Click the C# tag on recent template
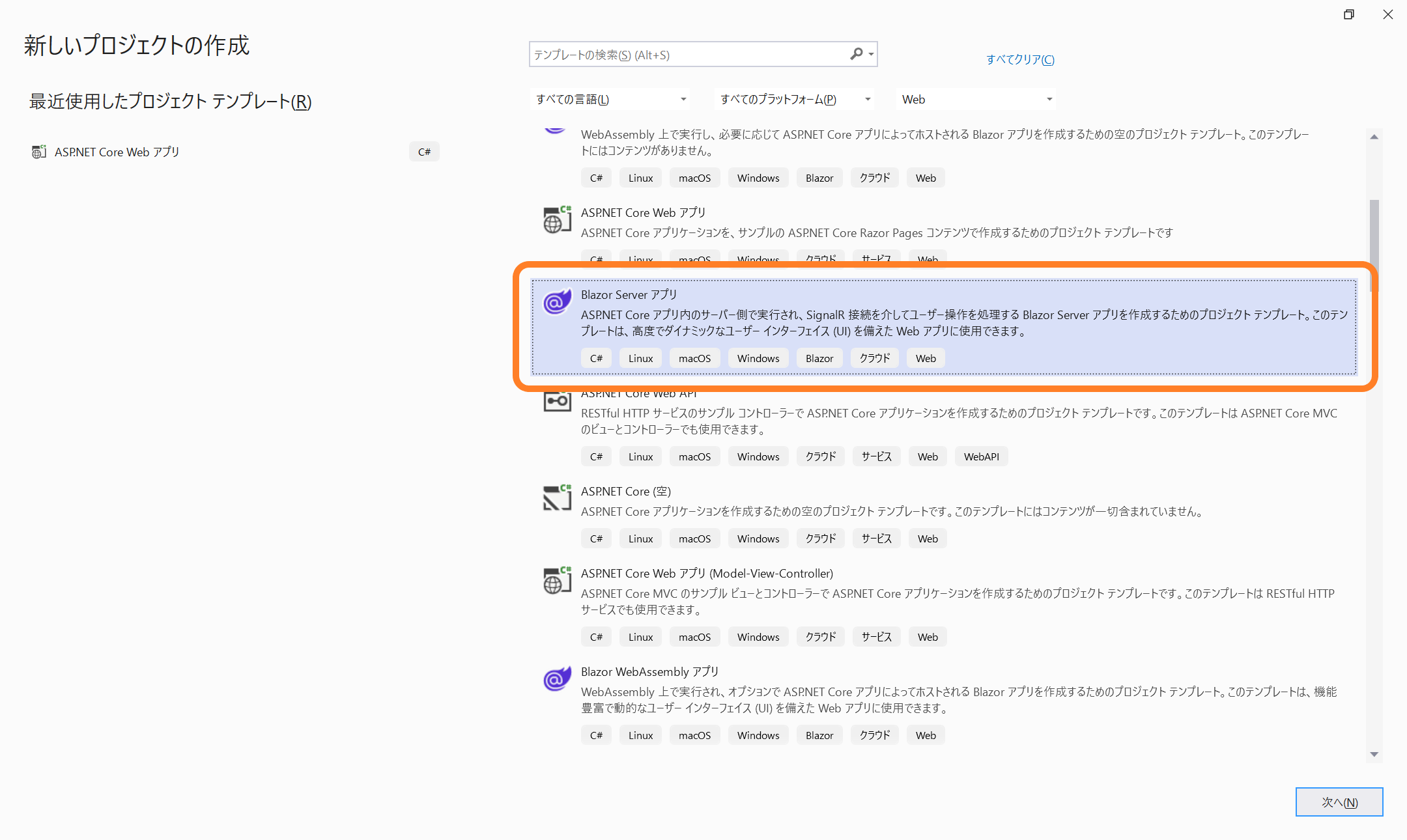 424,152
